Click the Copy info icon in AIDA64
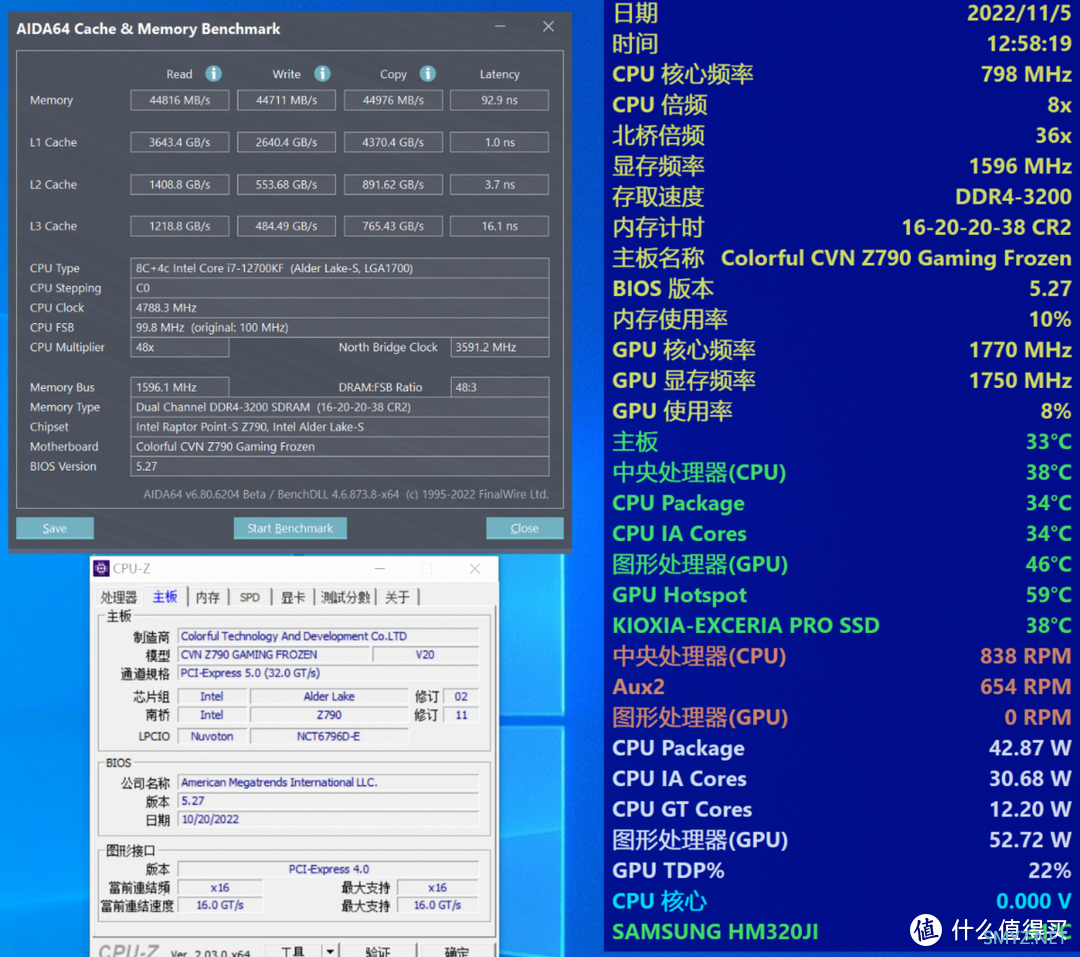 tap(428, 74)
